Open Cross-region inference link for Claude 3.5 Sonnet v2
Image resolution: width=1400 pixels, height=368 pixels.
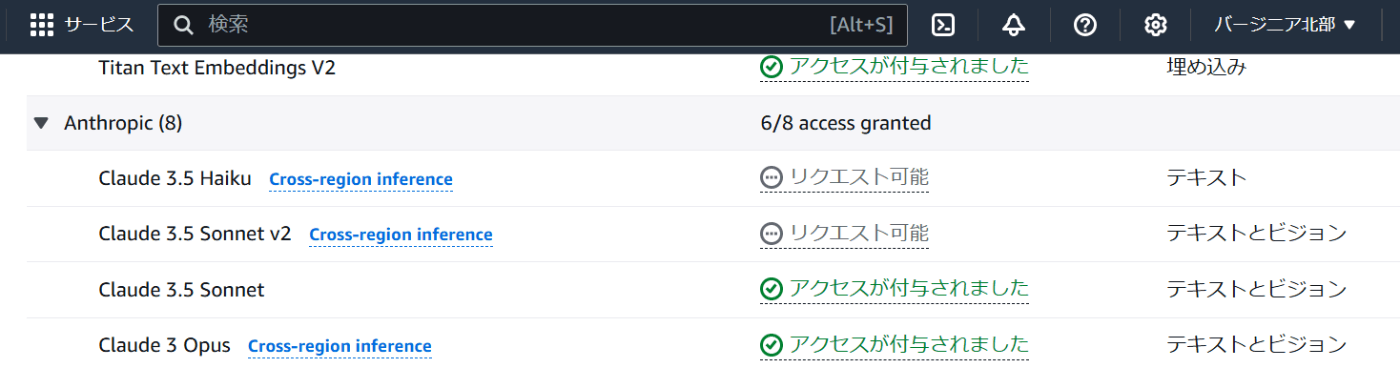pyautogui.click(x=401, y=235)
